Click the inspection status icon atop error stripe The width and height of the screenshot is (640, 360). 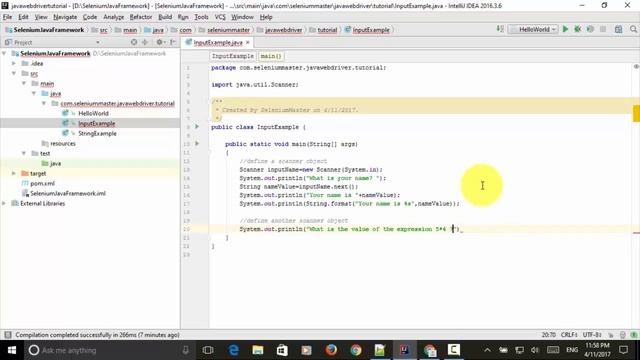(636, 66)
